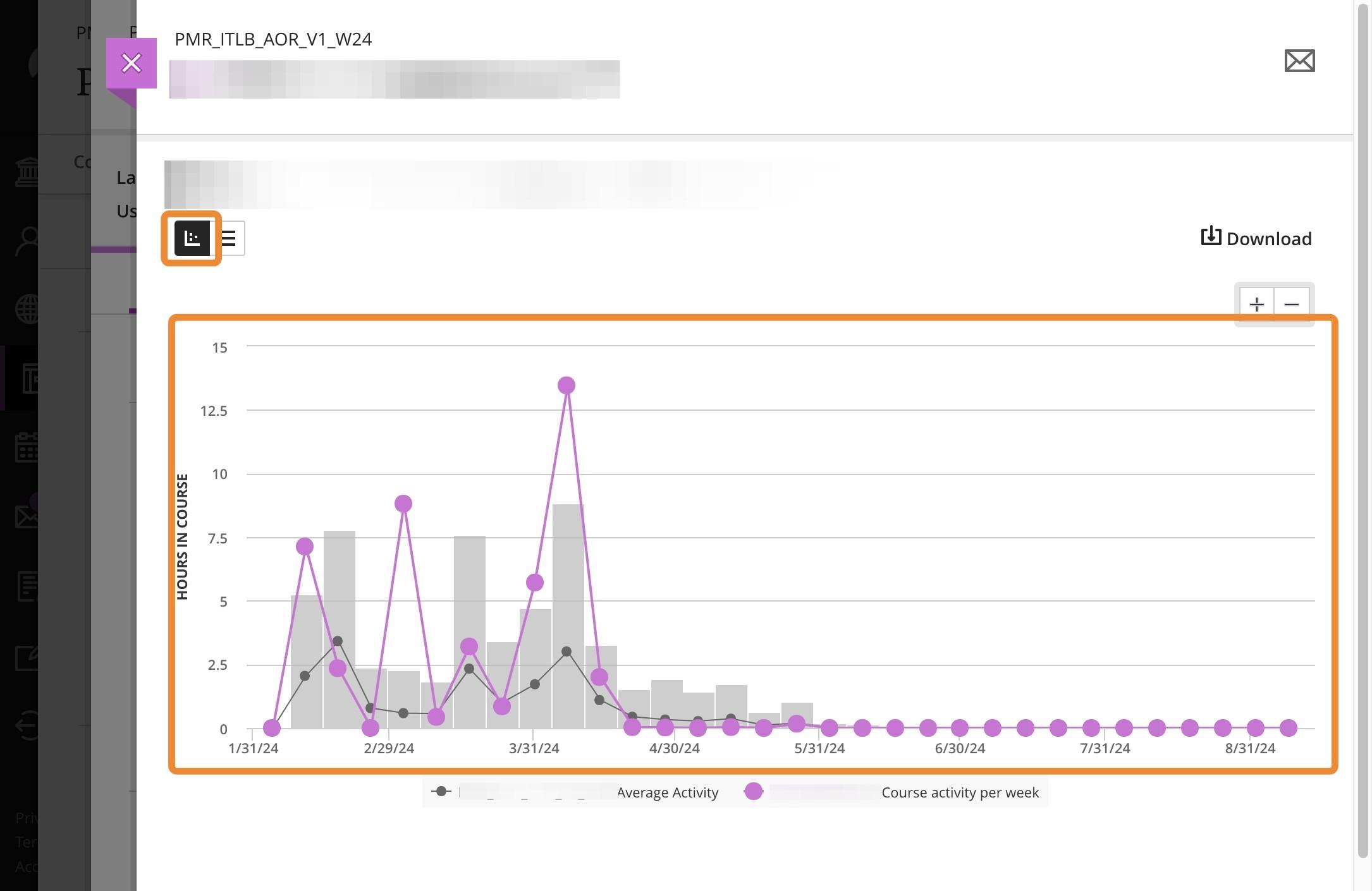1372x891 pixels.
Task: Zoom out of the chart
Action: point(1291,305)
